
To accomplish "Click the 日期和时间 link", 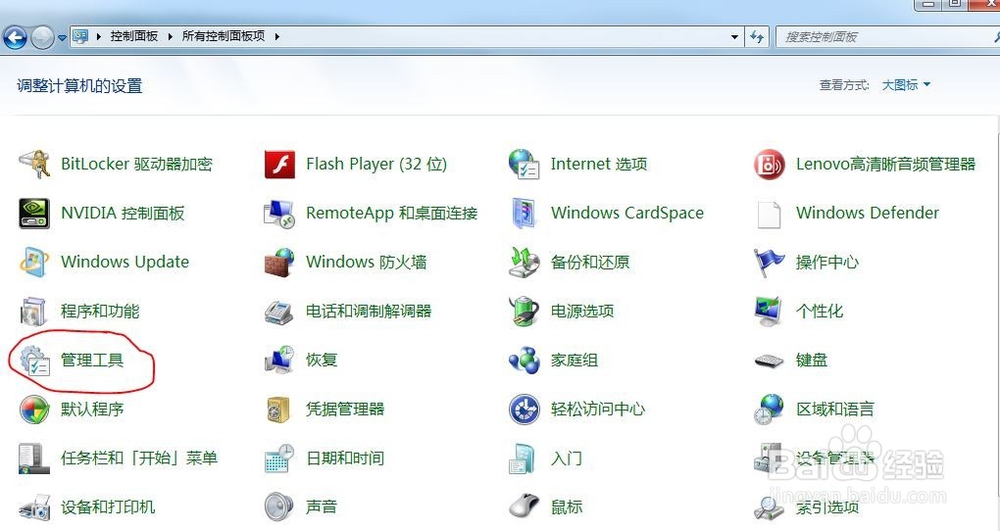I will 345,458.
